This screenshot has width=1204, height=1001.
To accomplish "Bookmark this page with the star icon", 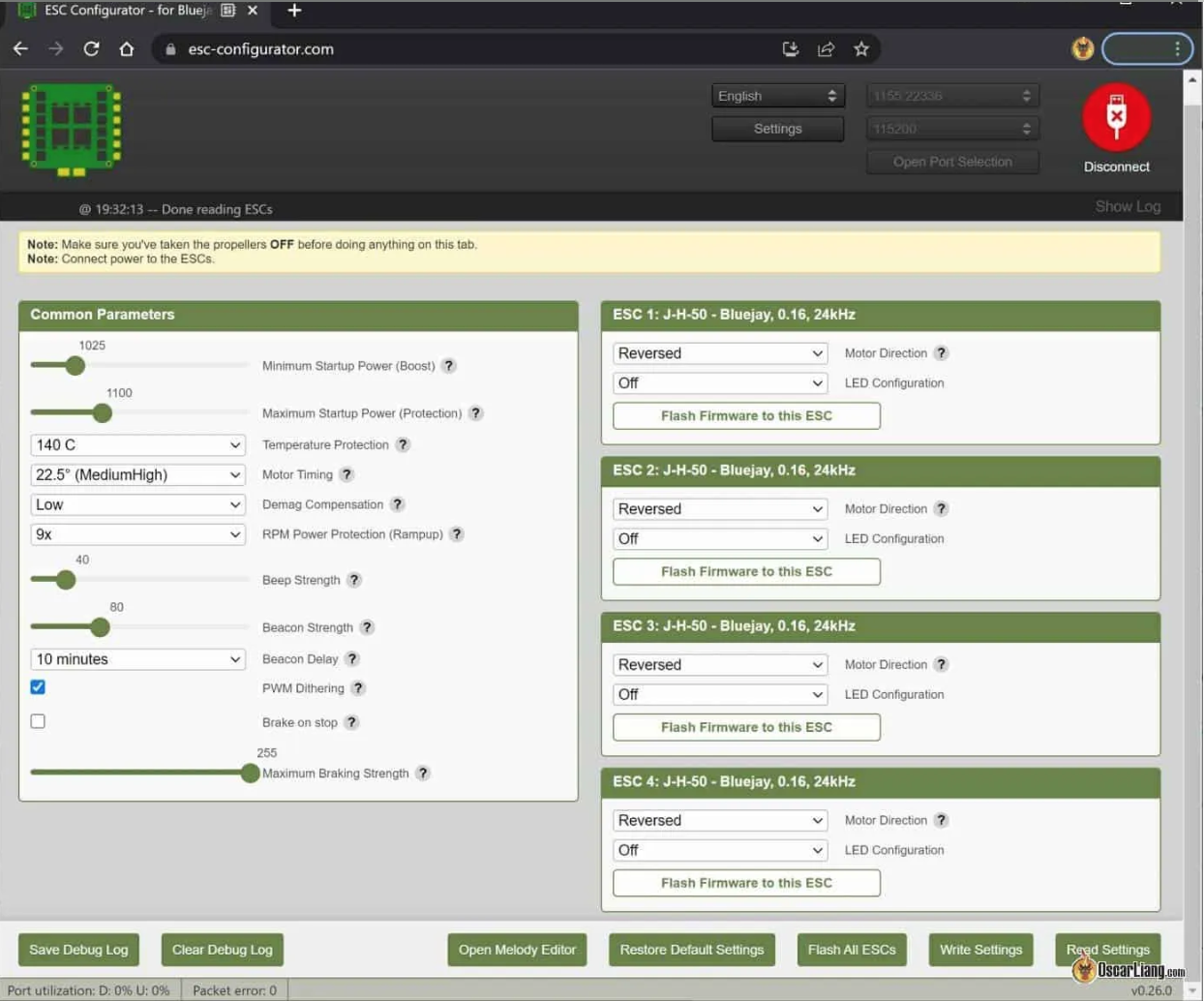I will (860, 48).
